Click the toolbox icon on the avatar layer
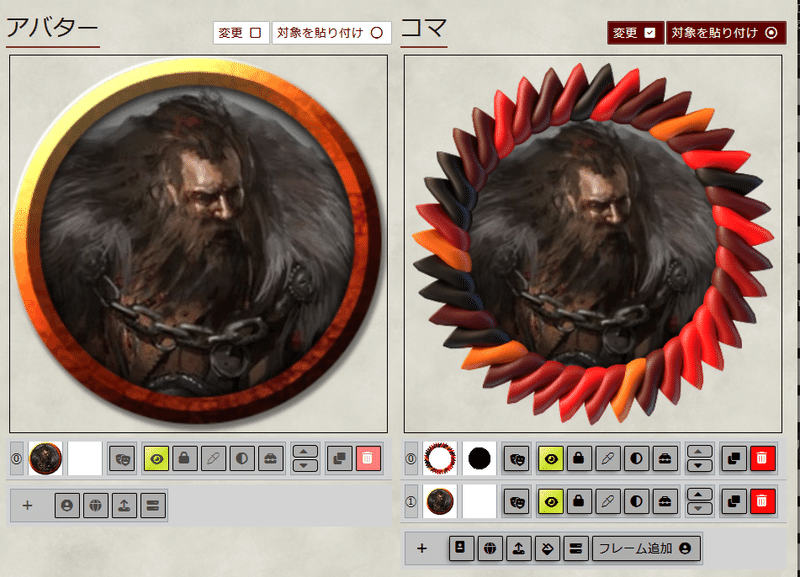Viewport: 800px width, 577px height. coord(266,457)
